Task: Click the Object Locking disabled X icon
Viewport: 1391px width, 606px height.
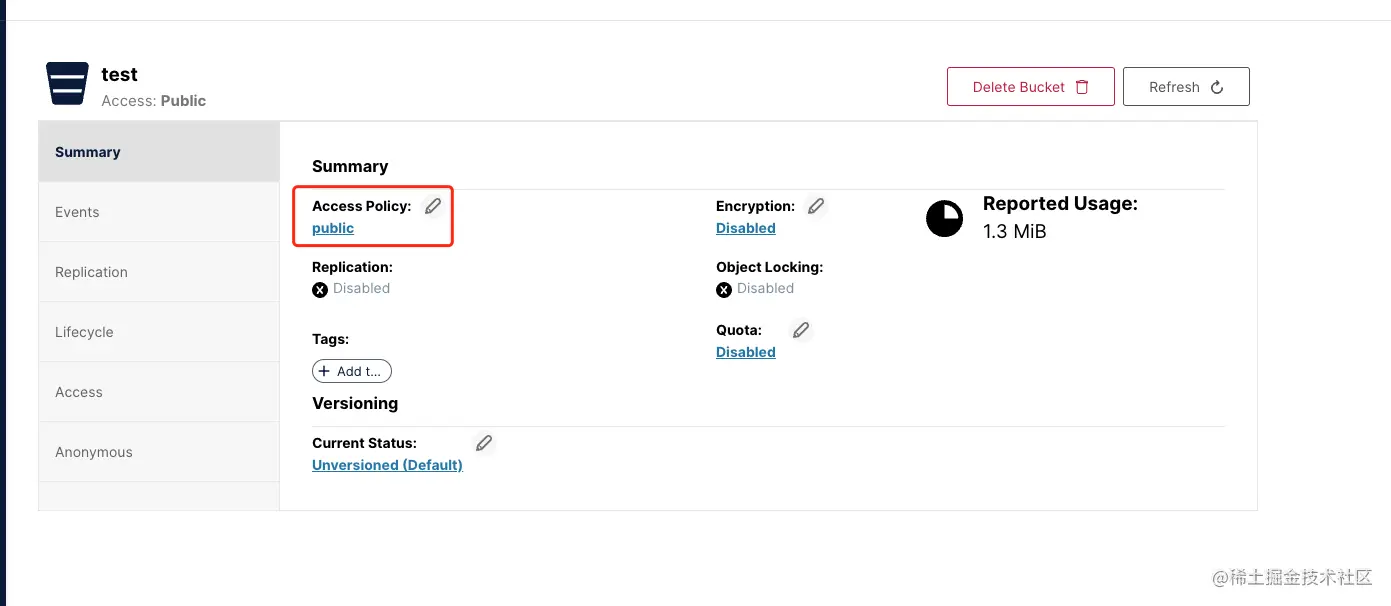Action: (x=724, y=290)
